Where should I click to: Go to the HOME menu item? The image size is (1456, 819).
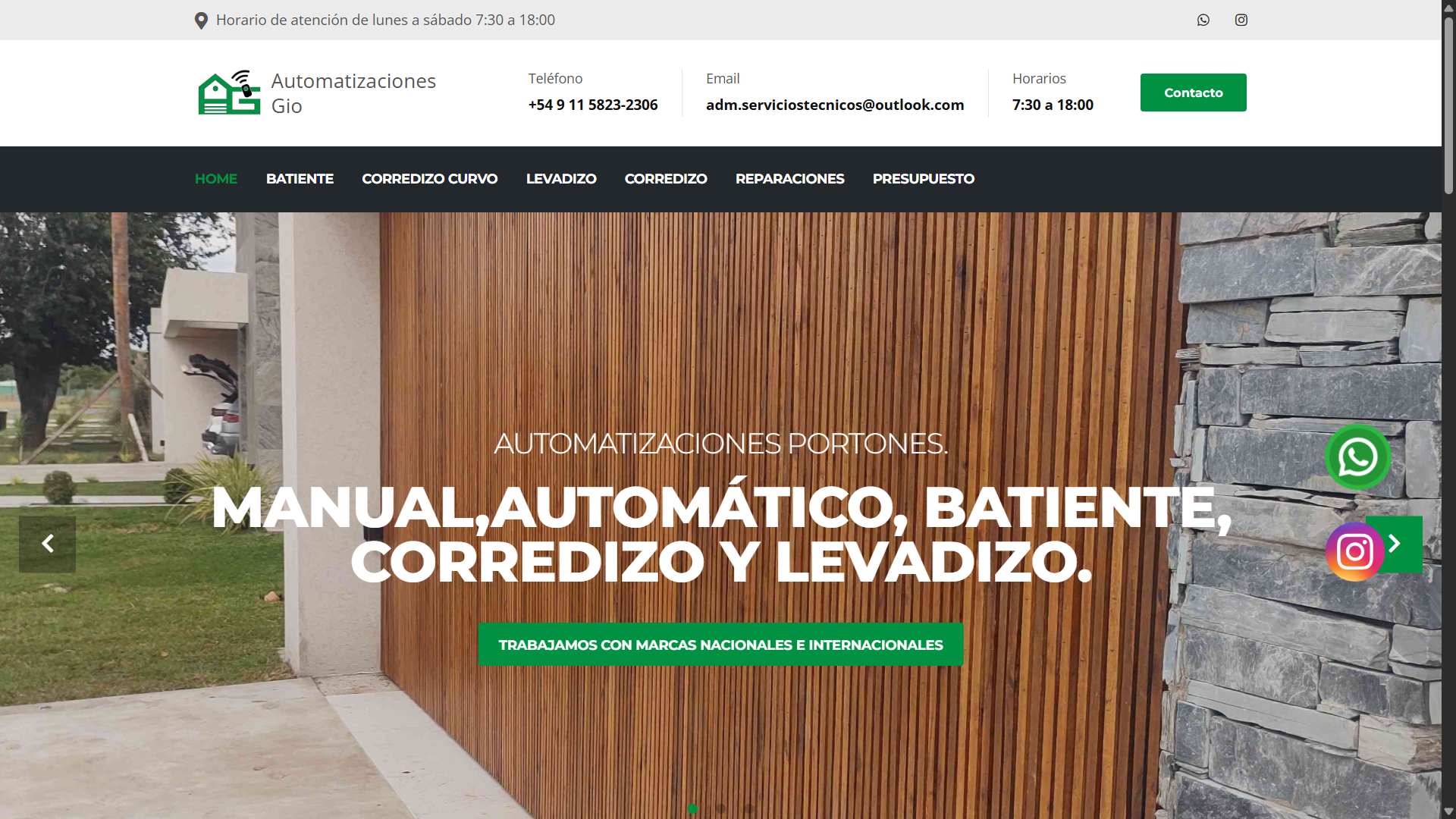click(216, 179)
